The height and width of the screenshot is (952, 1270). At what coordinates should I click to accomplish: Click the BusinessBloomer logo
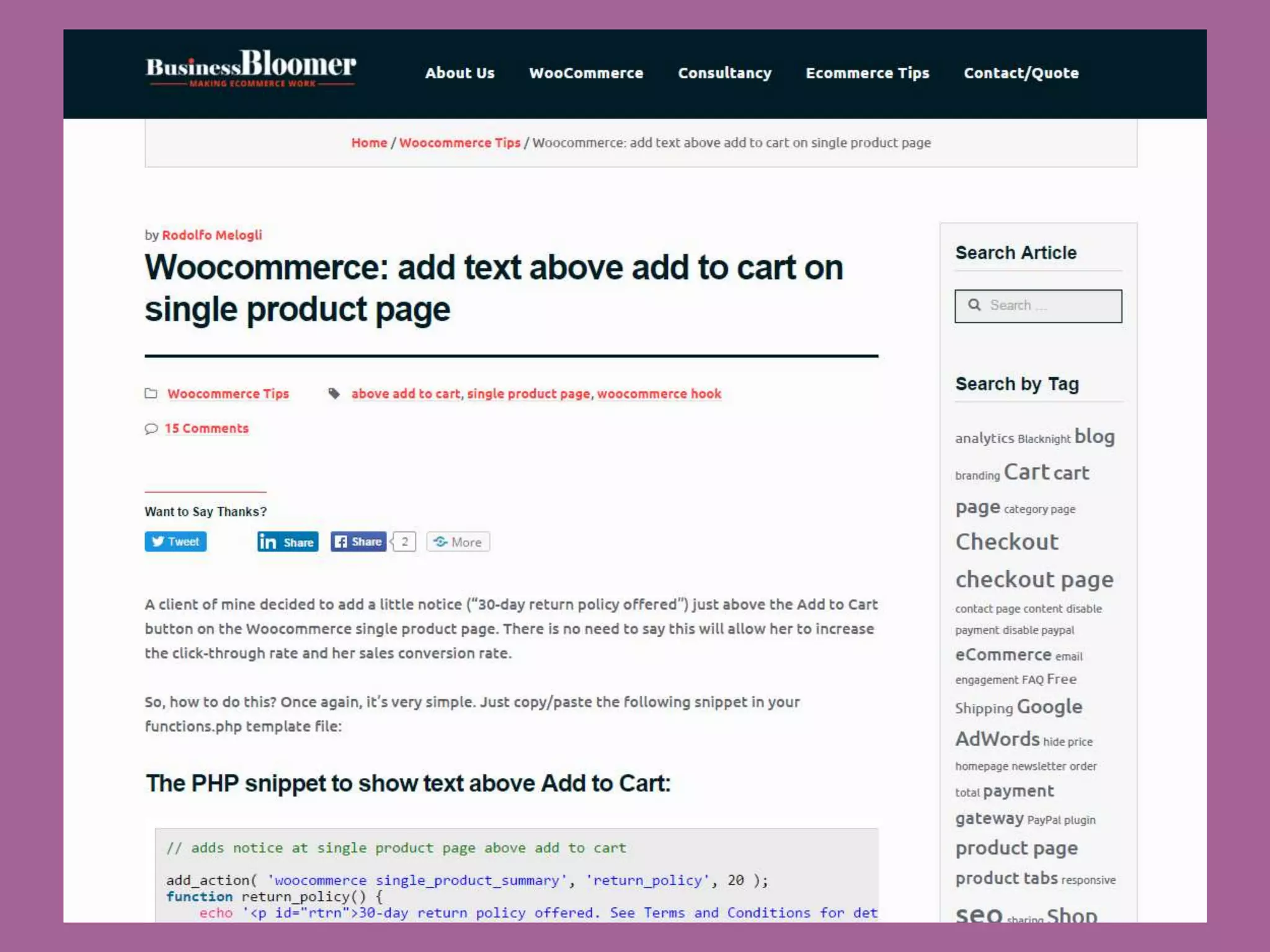click(x=251, y=68)
